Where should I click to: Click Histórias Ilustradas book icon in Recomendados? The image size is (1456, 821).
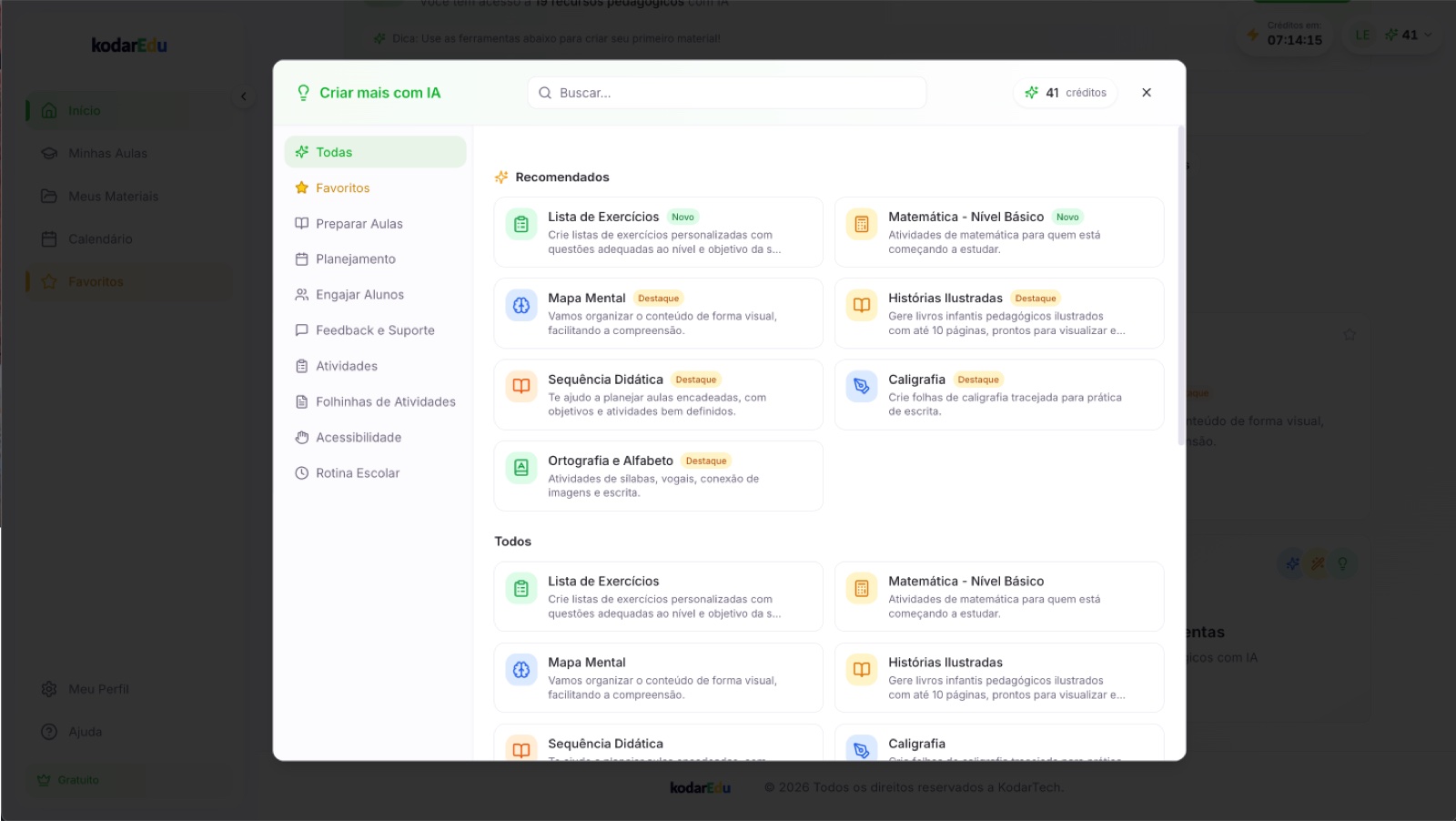tap(862, 305)
